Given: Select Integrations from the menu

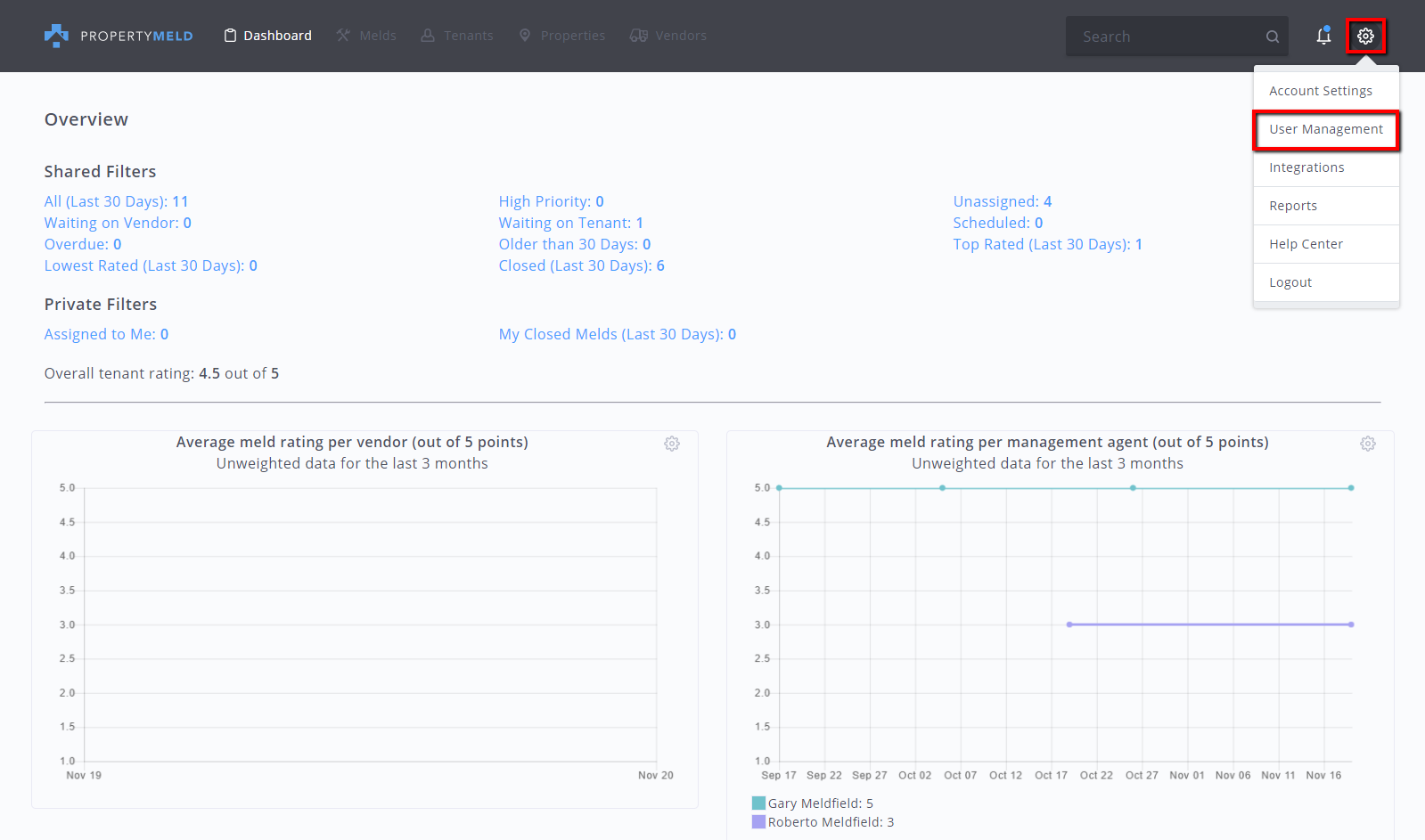Looking at the screenshot, I should [1326, 167].
